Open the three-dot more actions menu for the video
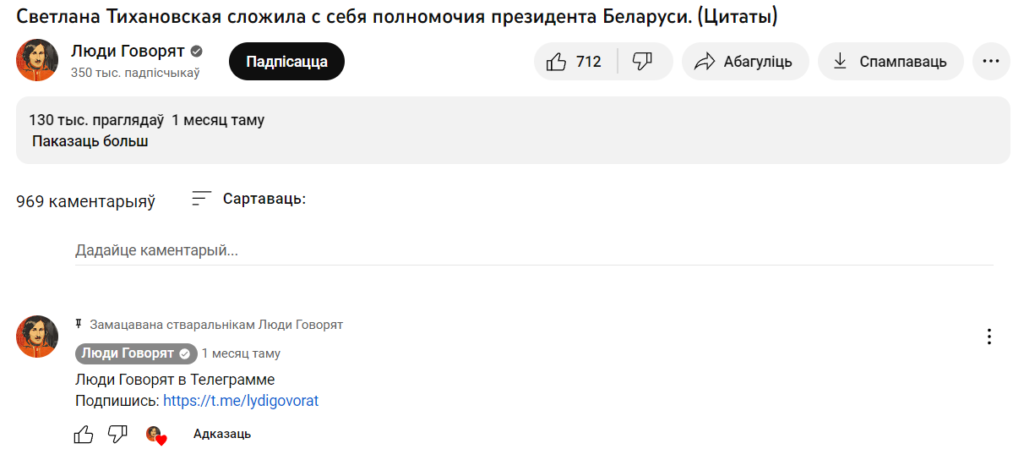The height and width of the screenshot is (460, 1024). (x=990, y=61)
